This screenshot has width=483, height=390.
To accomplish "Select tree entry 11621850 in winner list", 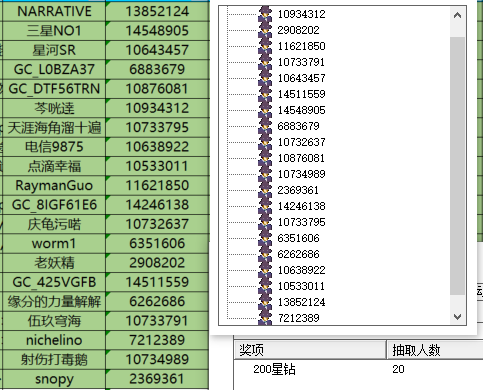I will [x=301, y=46].
